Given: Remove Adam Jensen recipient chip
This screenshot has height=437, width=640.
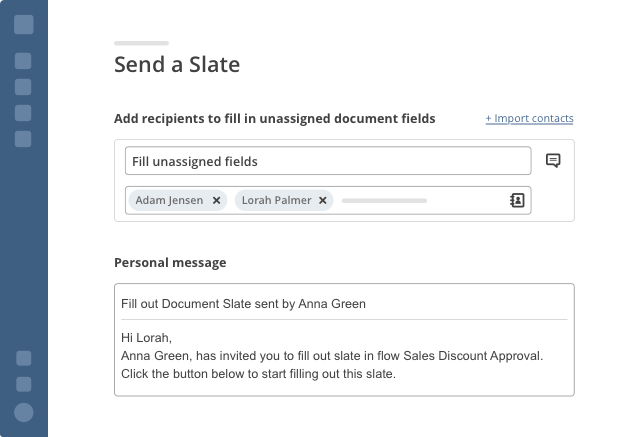Looking at the screenshot, I should click(216, 200).
